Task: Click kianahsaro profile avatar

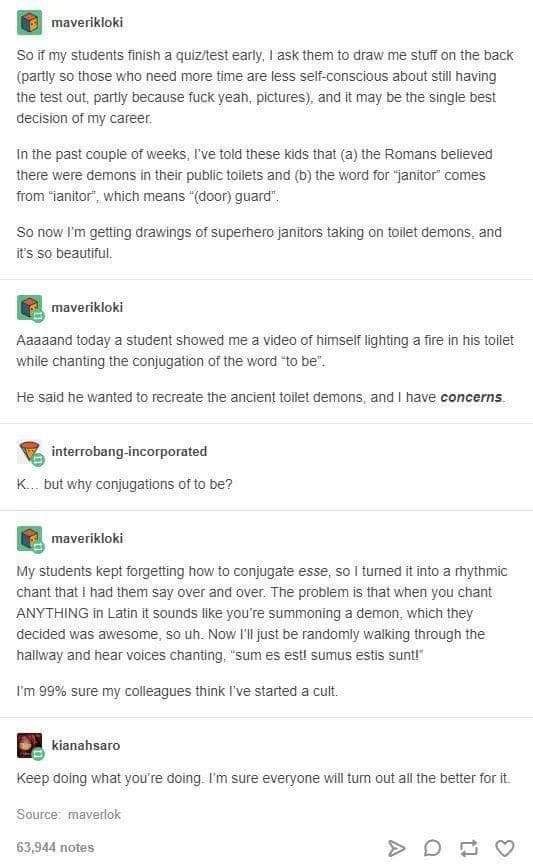Action: pyautogui.click(x=29, y=746)
